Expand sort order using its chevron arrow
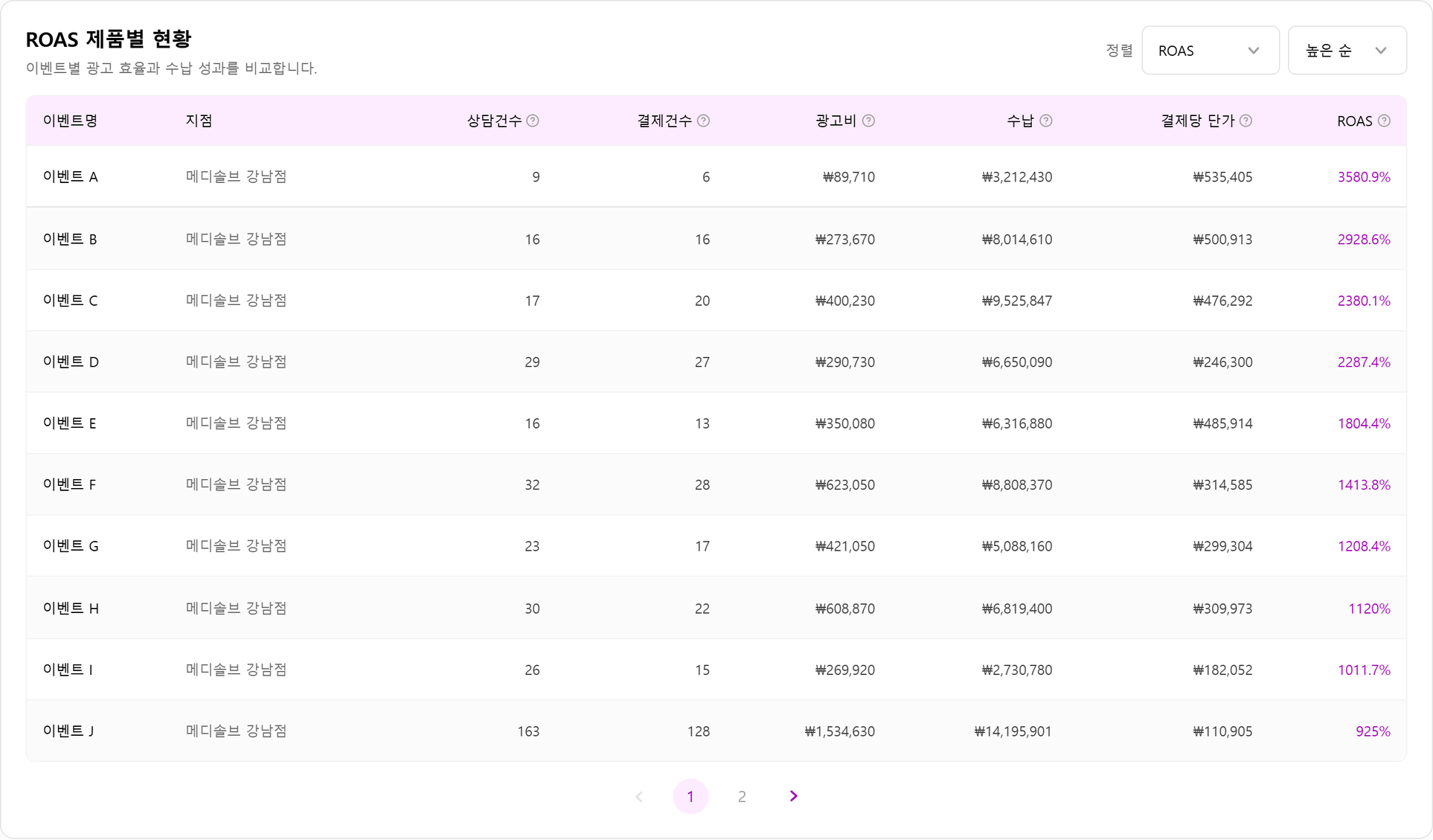 [1381, 51]
